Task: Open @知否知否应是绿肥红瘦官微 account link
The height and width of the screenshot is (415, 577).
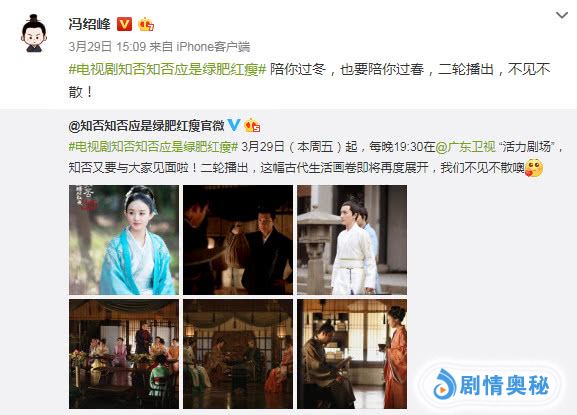Action: click(146, 126)
